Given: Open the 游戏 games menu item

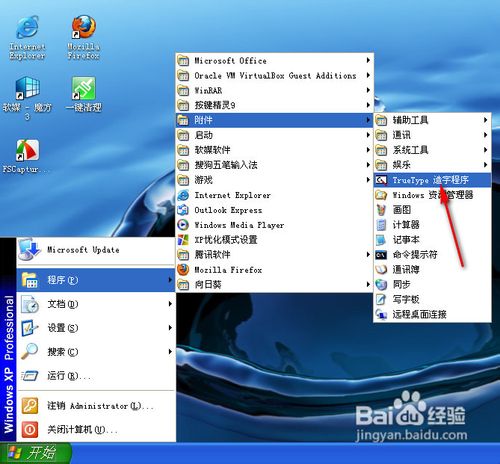Looking at the screenshot, I should coord(274,180).
